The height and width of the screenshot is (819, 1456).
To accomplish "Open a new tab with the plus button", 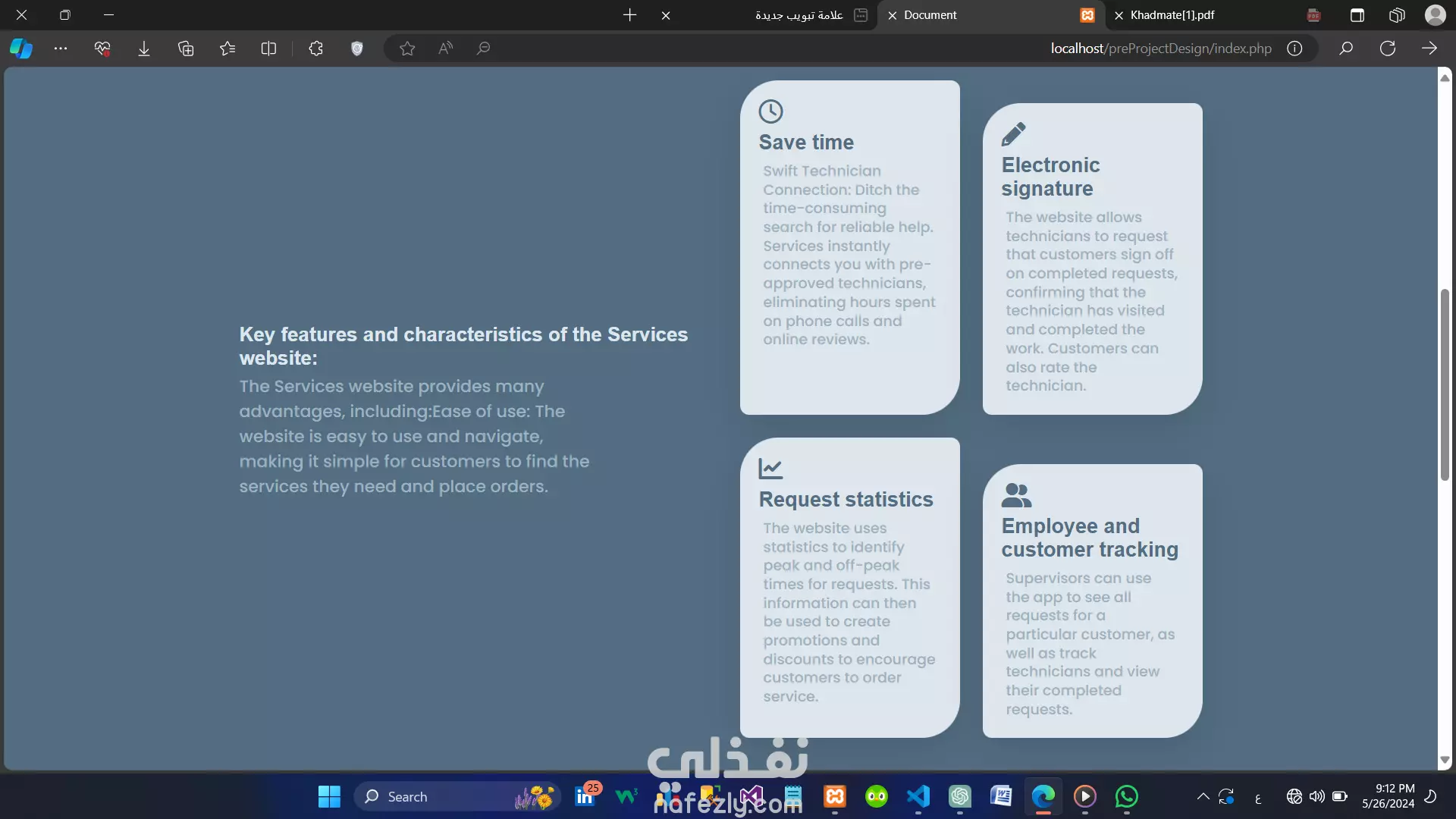I will tap(629, 15).
